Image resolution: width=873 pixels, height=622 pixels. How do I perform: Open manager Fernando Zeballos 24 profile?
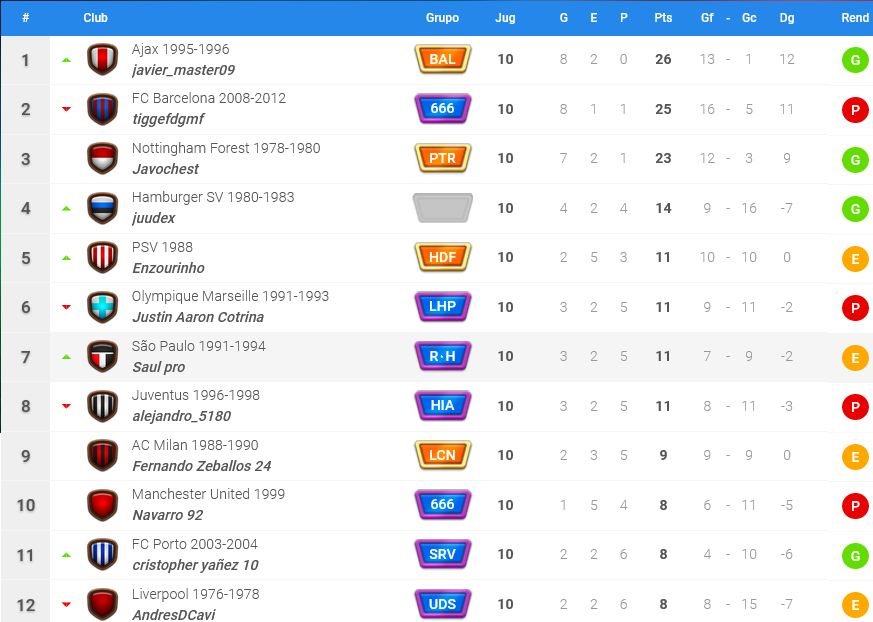click(202, 466)
